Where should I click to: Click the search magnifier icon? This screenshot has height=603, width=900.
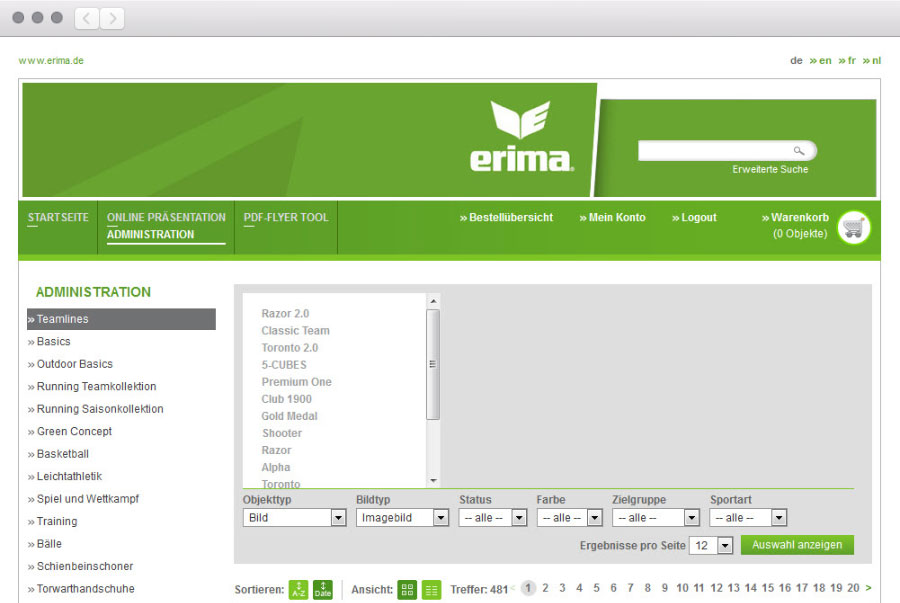(x=798, y=151)
